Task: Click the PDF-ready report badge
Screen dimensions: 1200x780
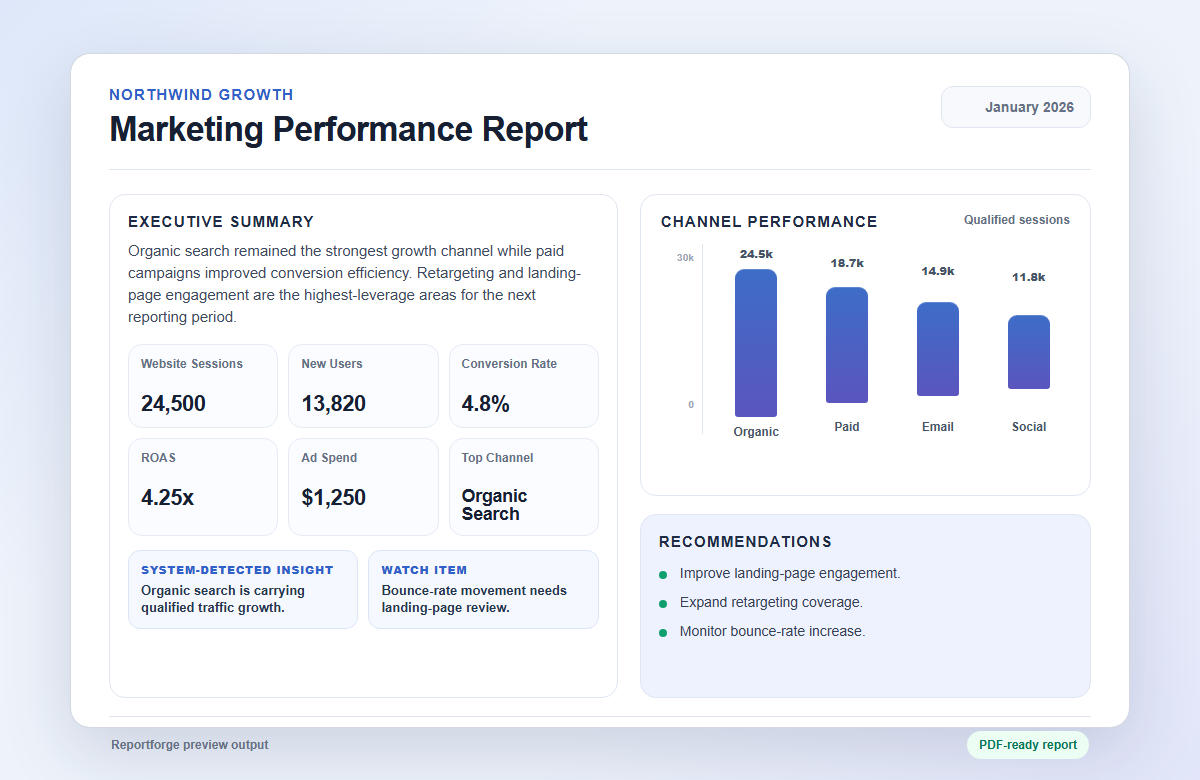Action: tap(1028, 745)
